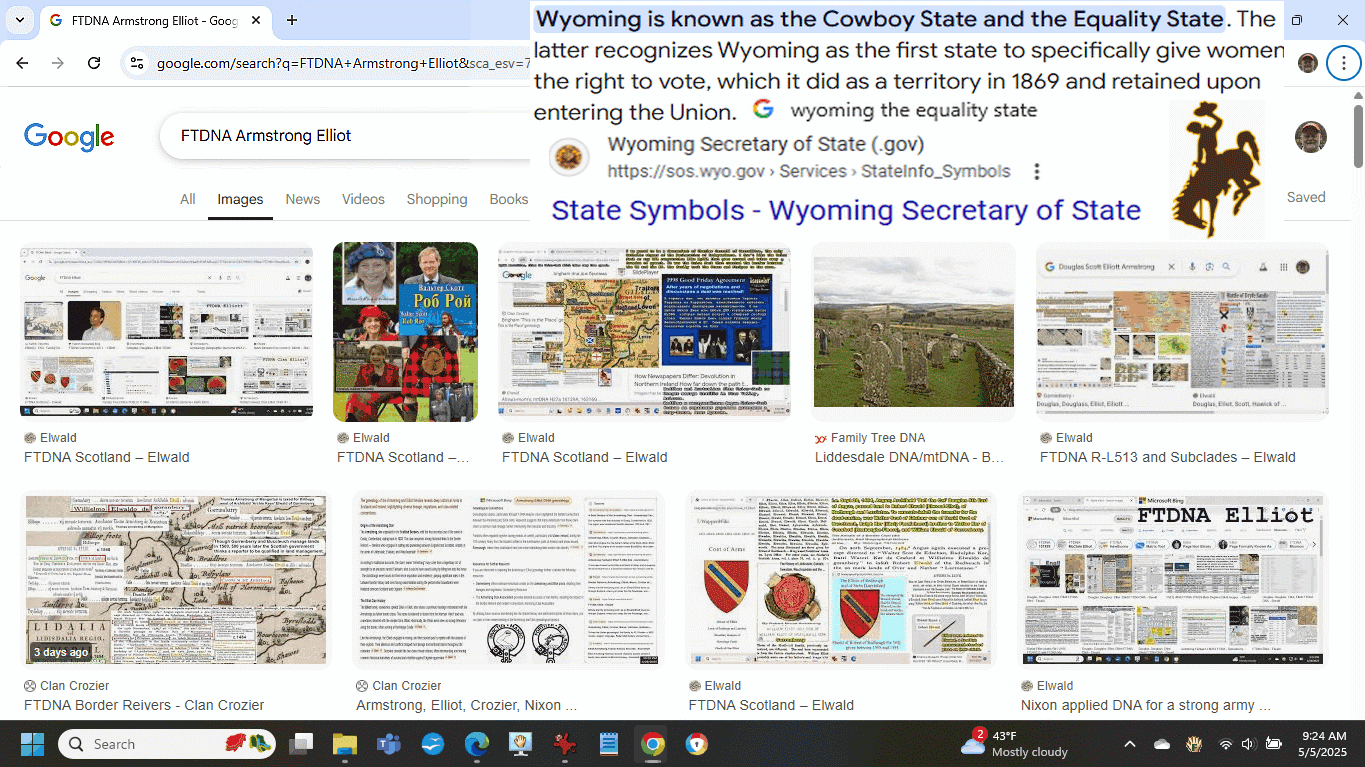
Task: Open the Wi-Fi network tray icon
Action: click(1226, 744)
